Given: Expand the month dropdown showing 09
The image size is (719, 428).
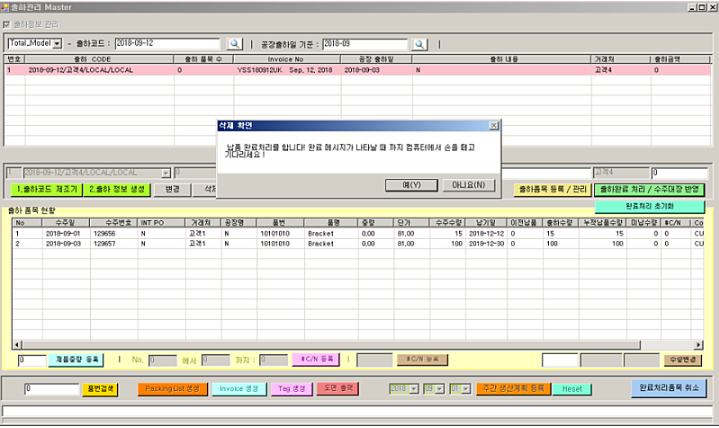Looking at the screenshot, I should click(440, 389).
